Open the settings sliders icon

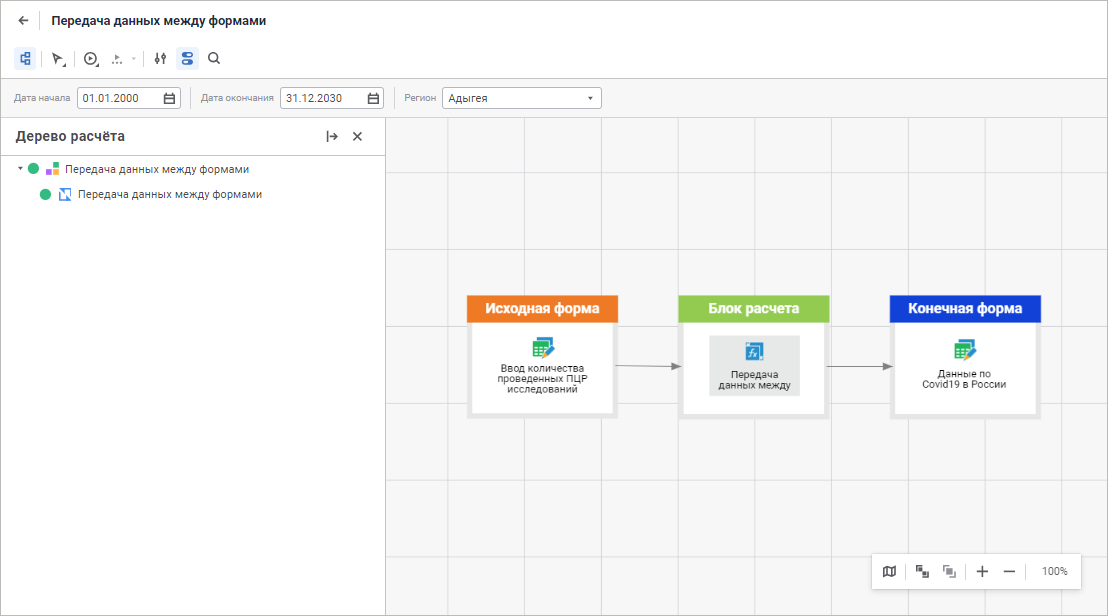coord(160,59)
